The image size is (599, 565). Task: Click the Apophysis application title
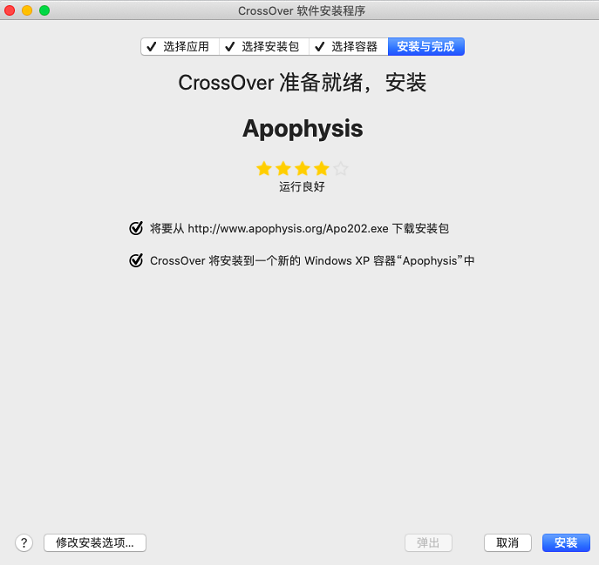coord(303,129)
